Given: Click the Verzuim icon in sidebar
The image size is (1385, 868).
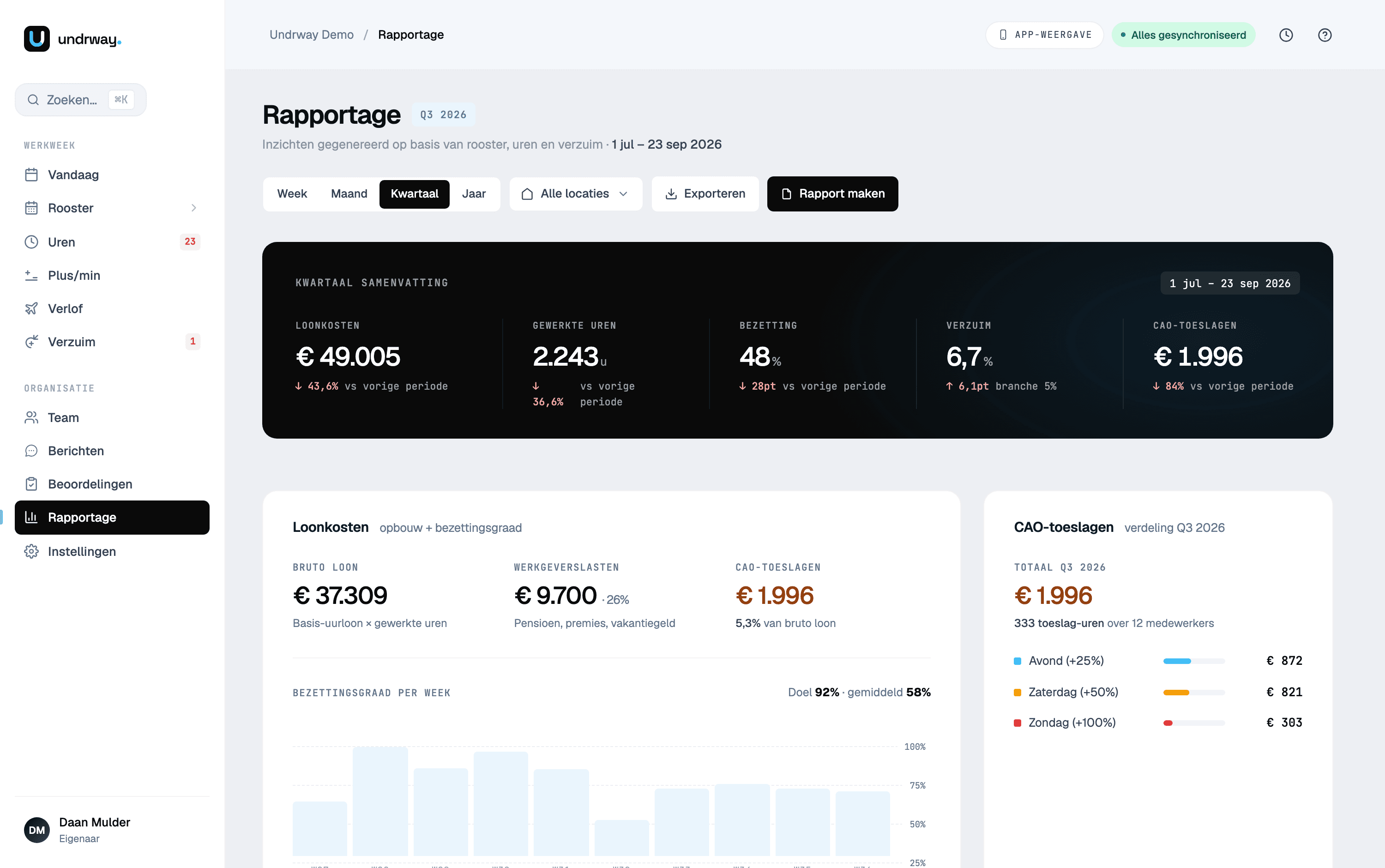Looking at the screenshot, I should pos(31,342).
